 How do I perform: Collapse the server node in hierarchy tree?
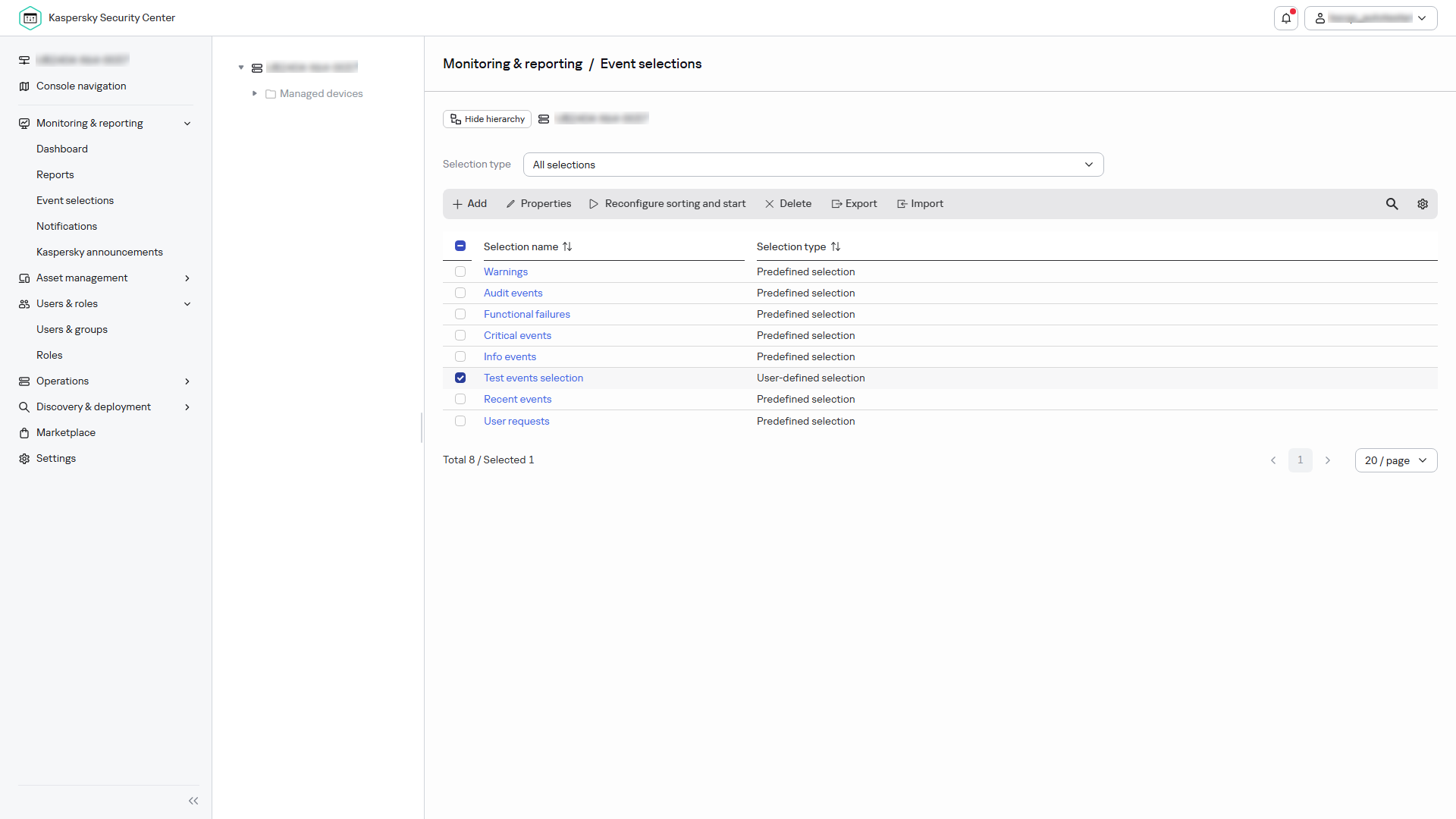point(241,67)
